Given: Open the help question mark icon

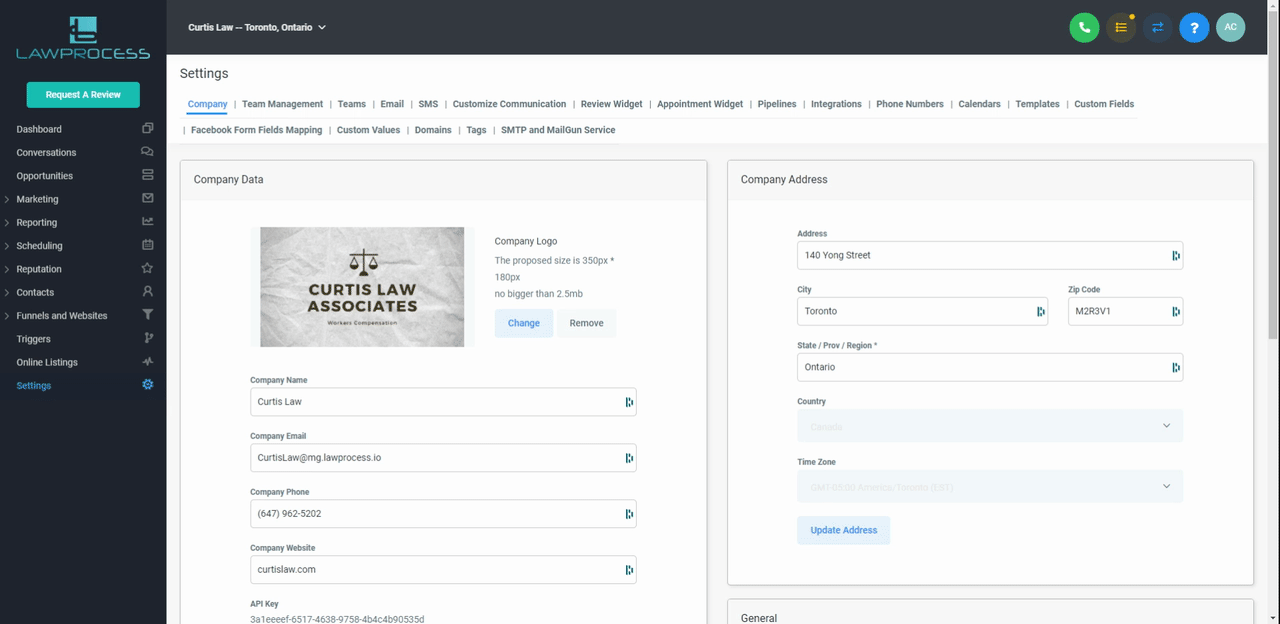Looking at the screenshot, I should pos(1194,28).
